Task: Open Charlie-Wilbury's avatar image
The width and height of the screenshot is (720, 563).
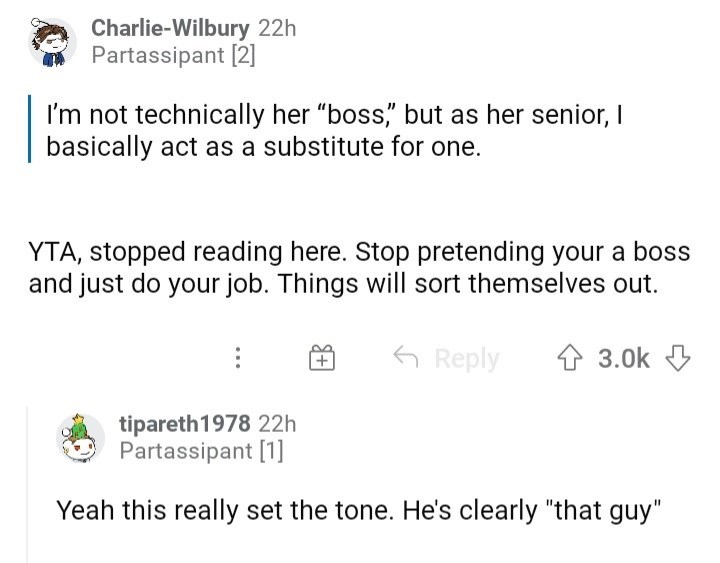Action: coord(52,42)
